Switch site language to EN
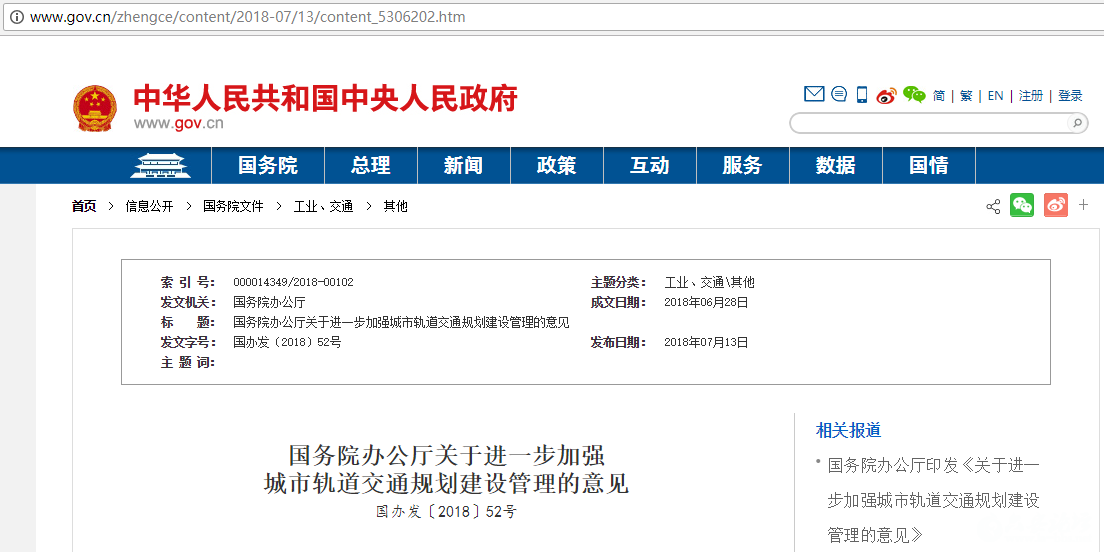Viewport: 1104px width, 552px height. [x=995, y=96]
